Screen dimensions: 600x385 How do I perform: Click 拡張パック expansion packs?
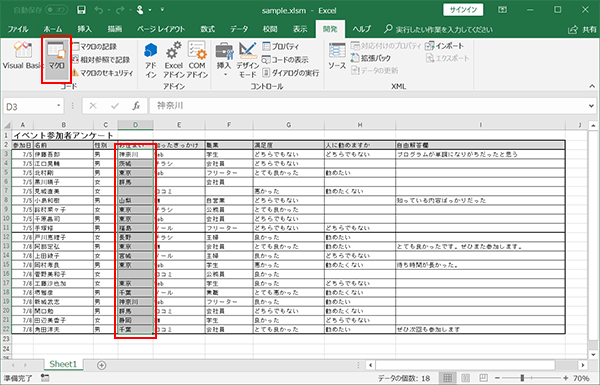click(371, 58)
